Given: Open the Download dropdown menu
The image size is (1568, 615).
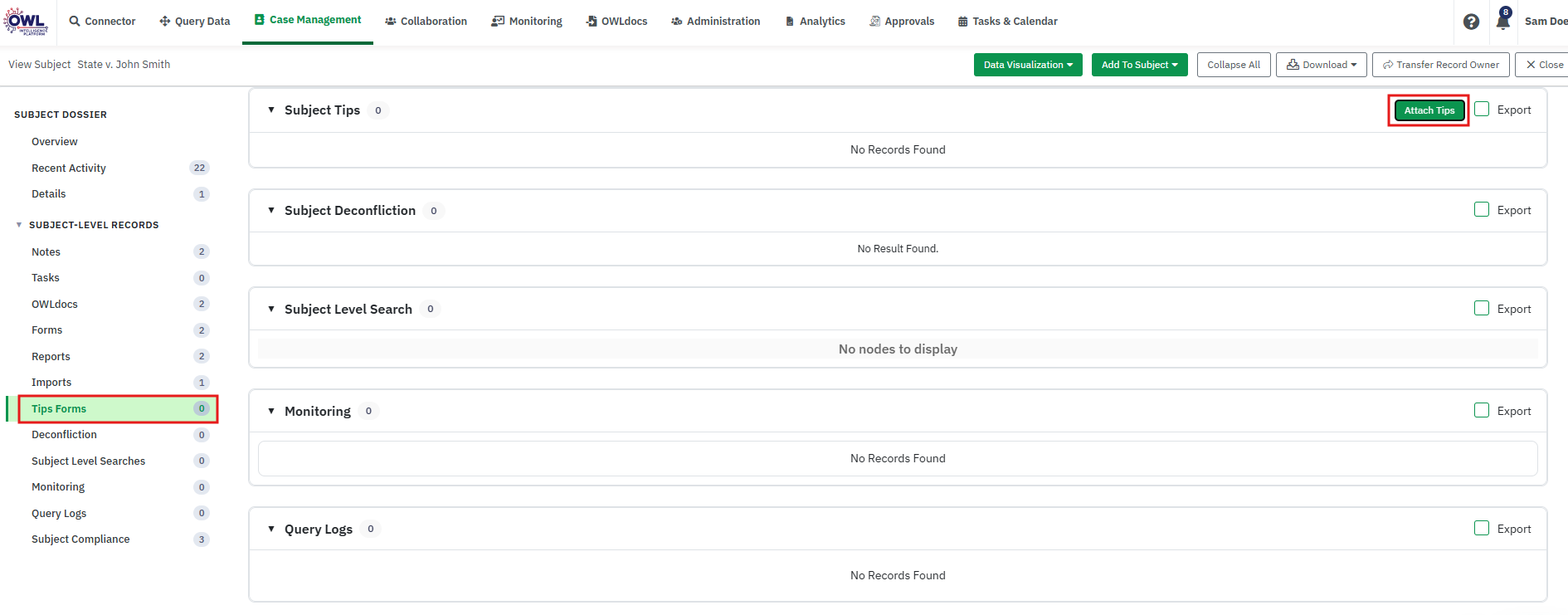Looking at the screenshot, I should coord(1322,65).
